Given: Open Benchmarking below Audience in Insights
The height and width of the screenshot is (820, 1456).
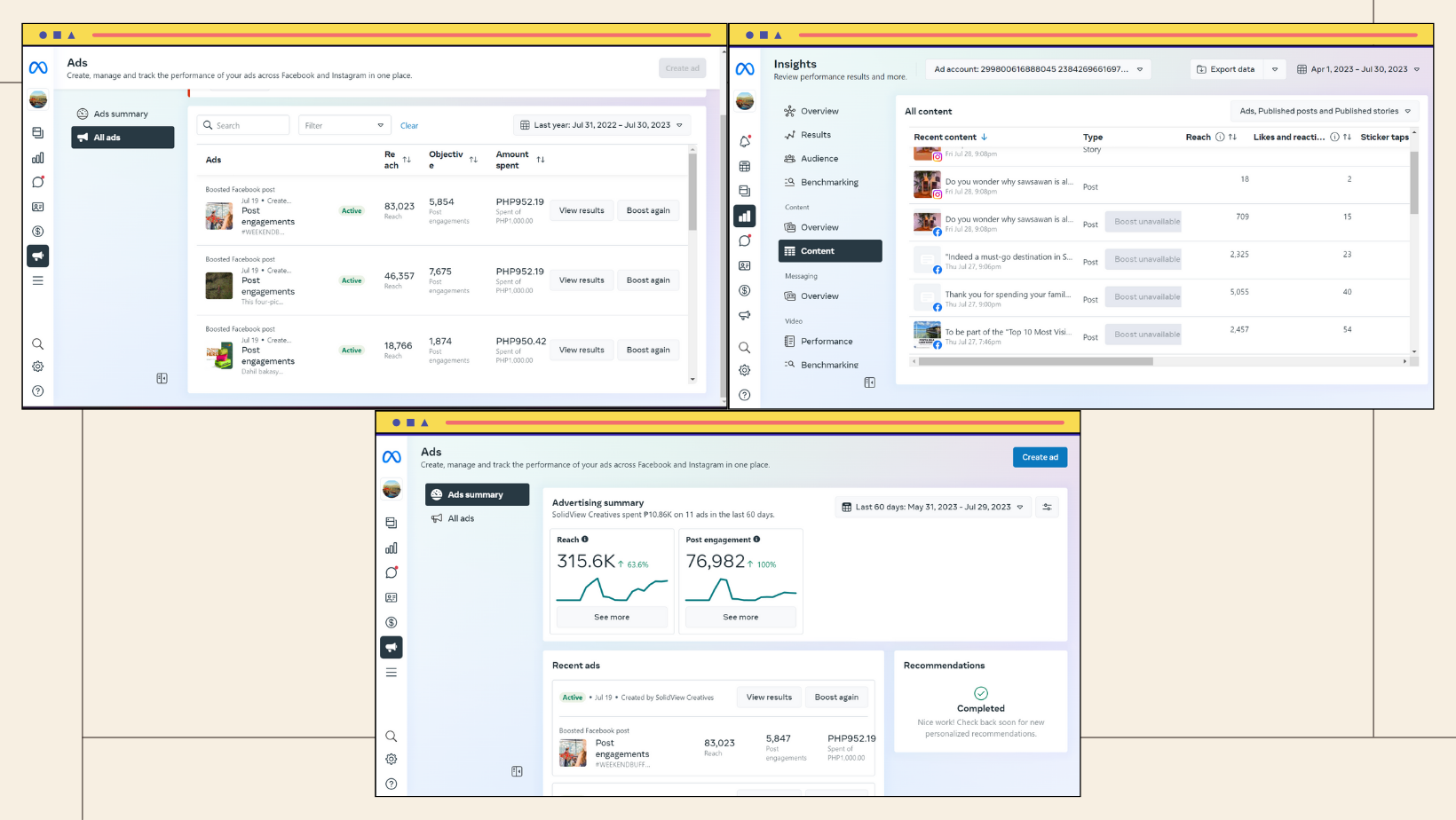Looking at the screenshot, I should [x=829, y=183].
